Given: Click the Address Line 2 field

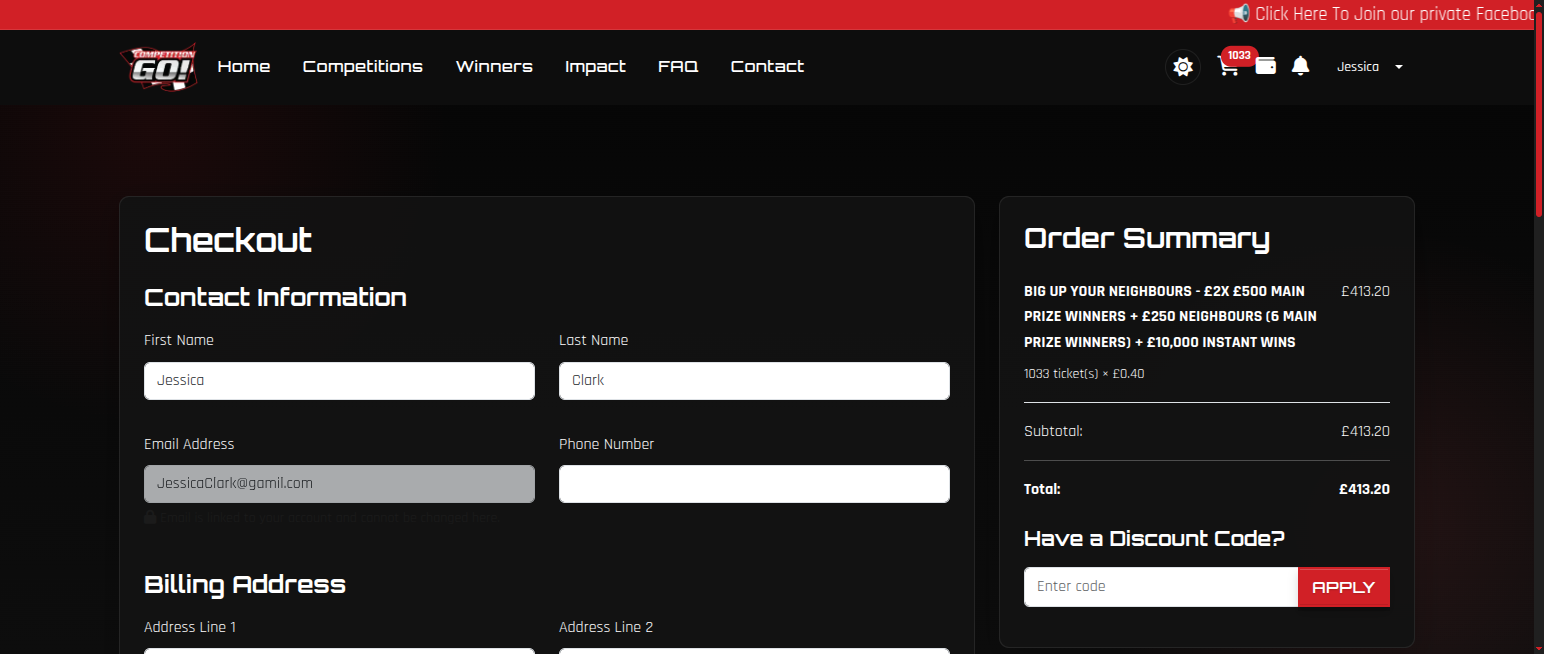Looking at the screenshot, I should pyautogui.click(x=754, y=651).
